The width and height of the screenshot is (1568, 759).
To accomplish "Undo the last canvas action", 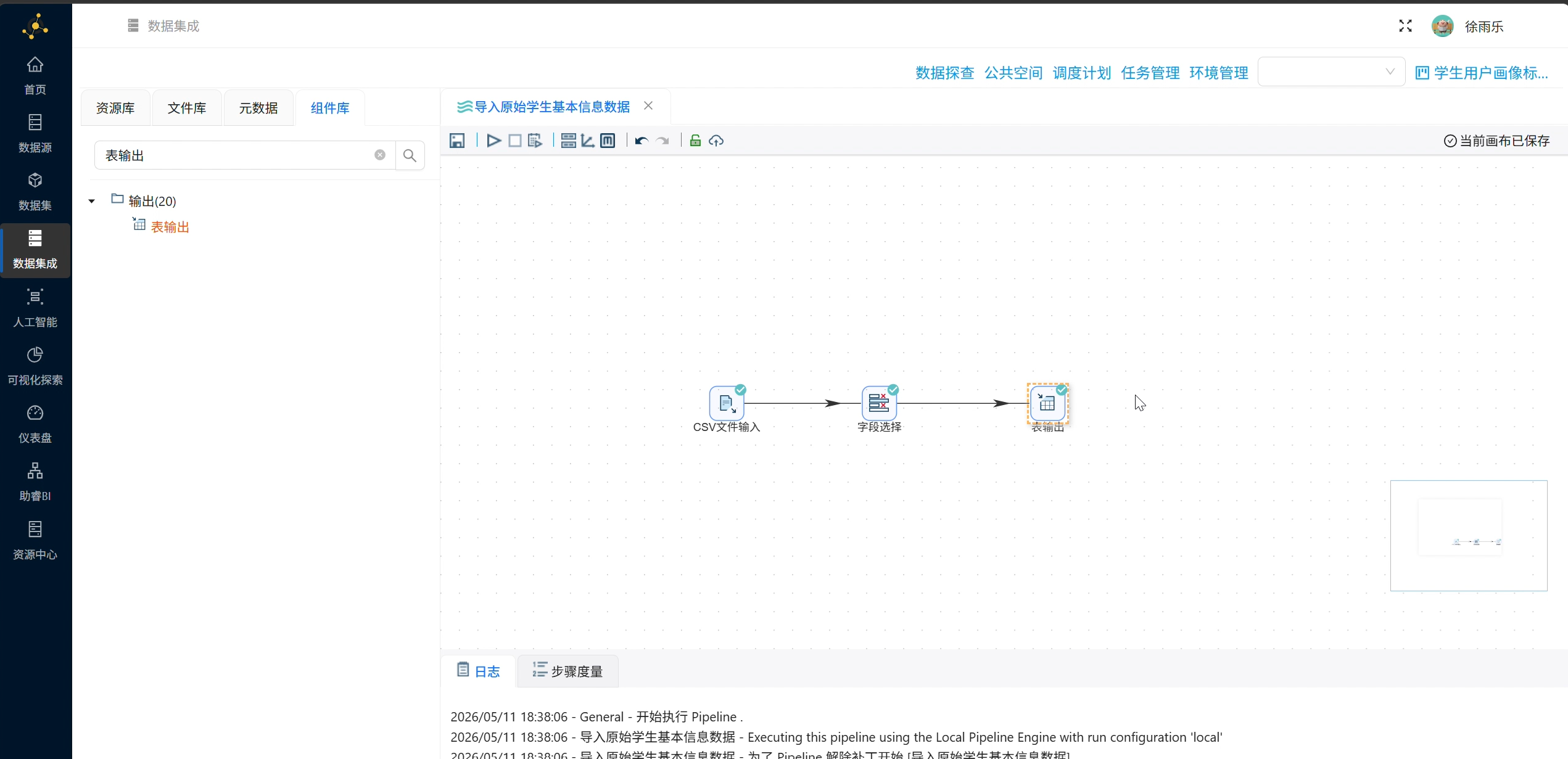I will coord(642,141).
